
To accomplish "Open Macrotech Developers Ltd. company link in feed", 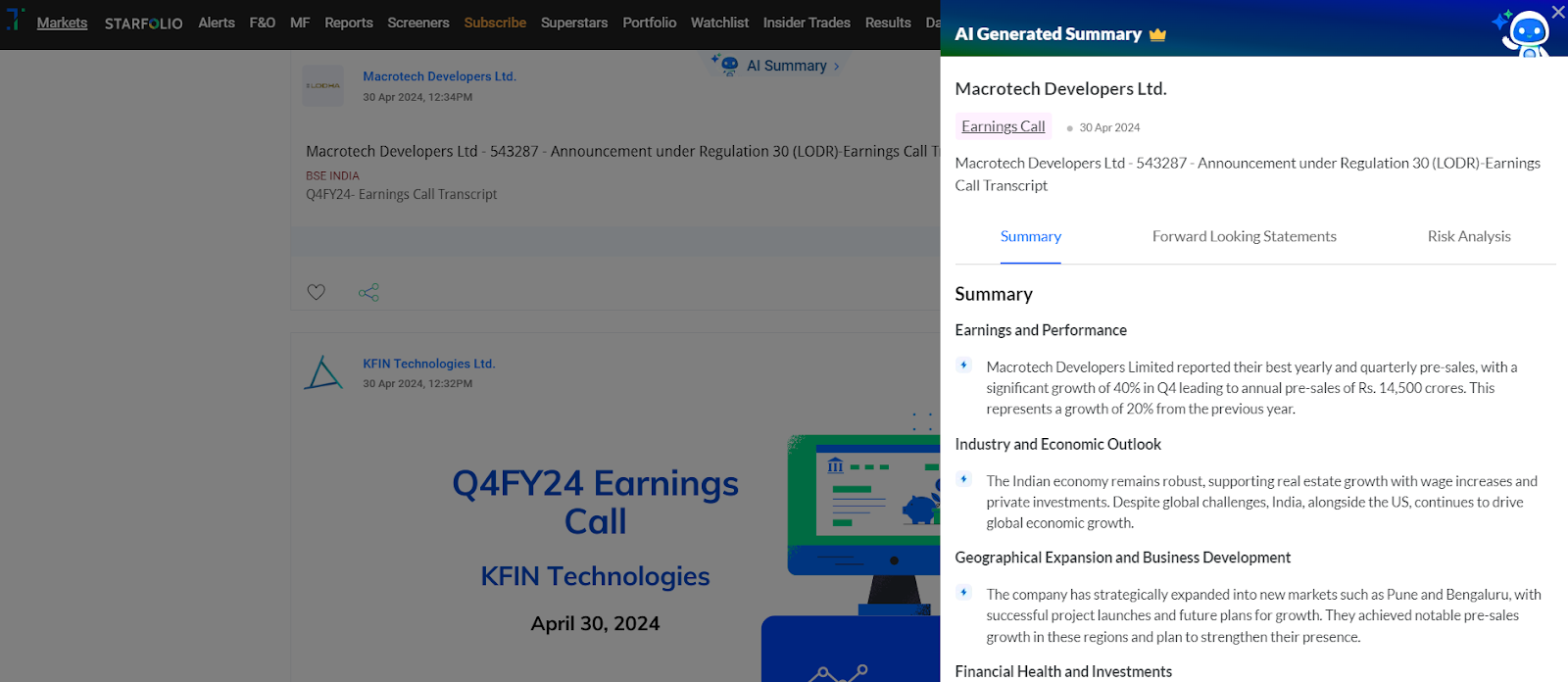I will coord(439,76).
